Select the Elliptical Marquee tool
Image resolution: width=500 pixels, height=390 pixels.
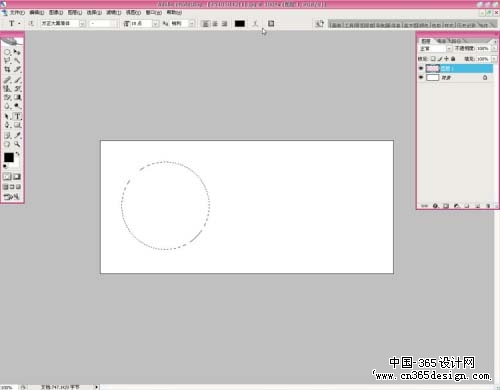point(7,52)
